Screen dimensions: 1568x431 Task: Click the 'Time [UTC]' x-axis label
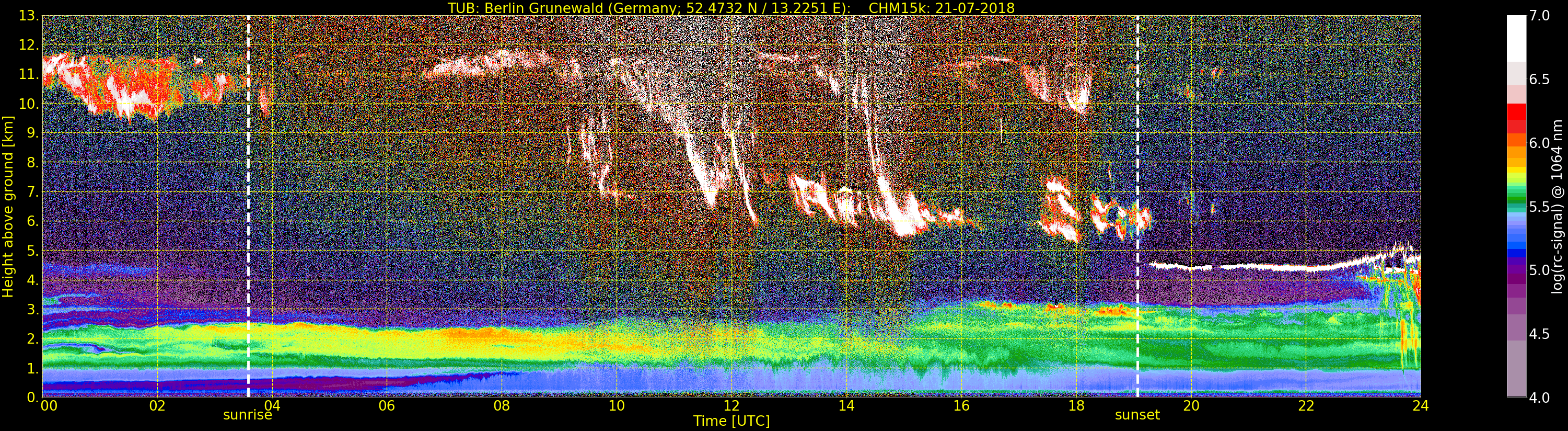731,421
